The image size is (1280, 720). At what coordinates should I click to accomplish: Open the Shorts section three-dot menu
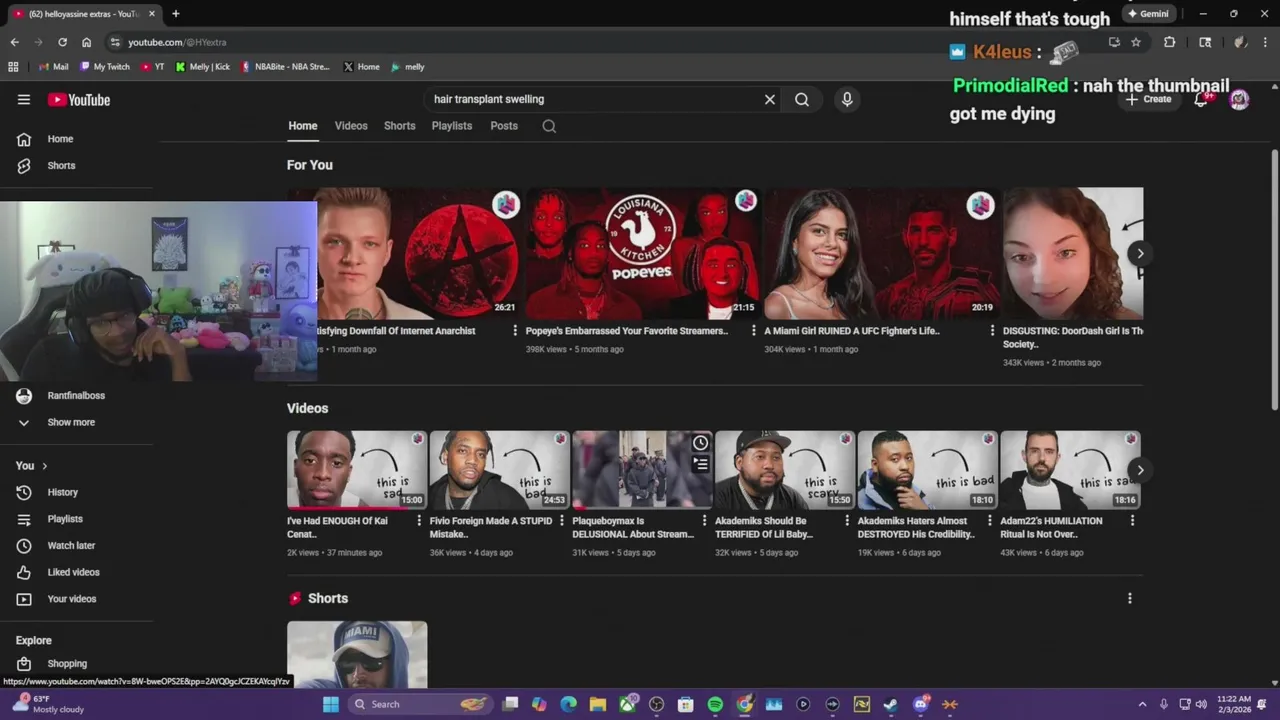tap(1130, 598)
